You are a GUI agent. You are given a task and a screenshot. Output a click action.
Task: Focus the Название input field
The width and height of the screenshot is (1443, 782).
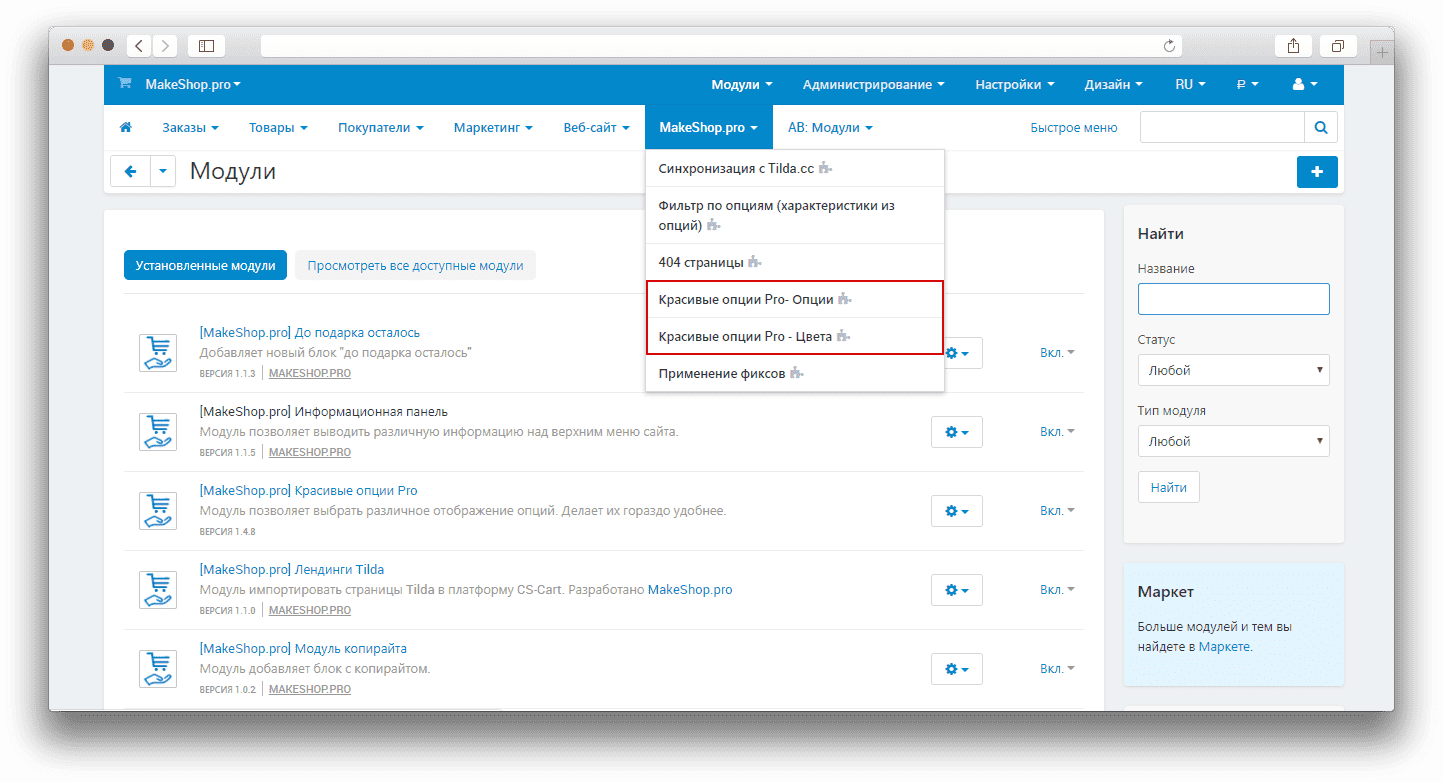1233,299
